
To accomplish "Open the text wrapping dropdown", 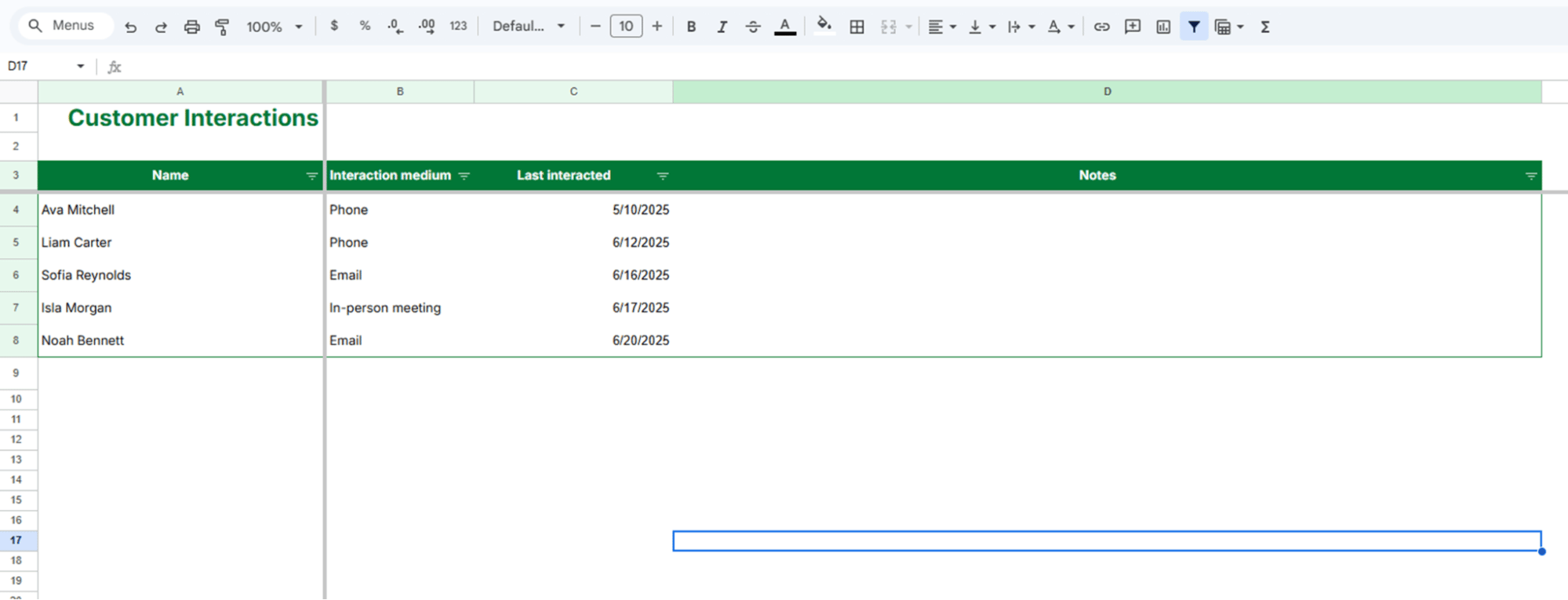I will [1021, 27].
